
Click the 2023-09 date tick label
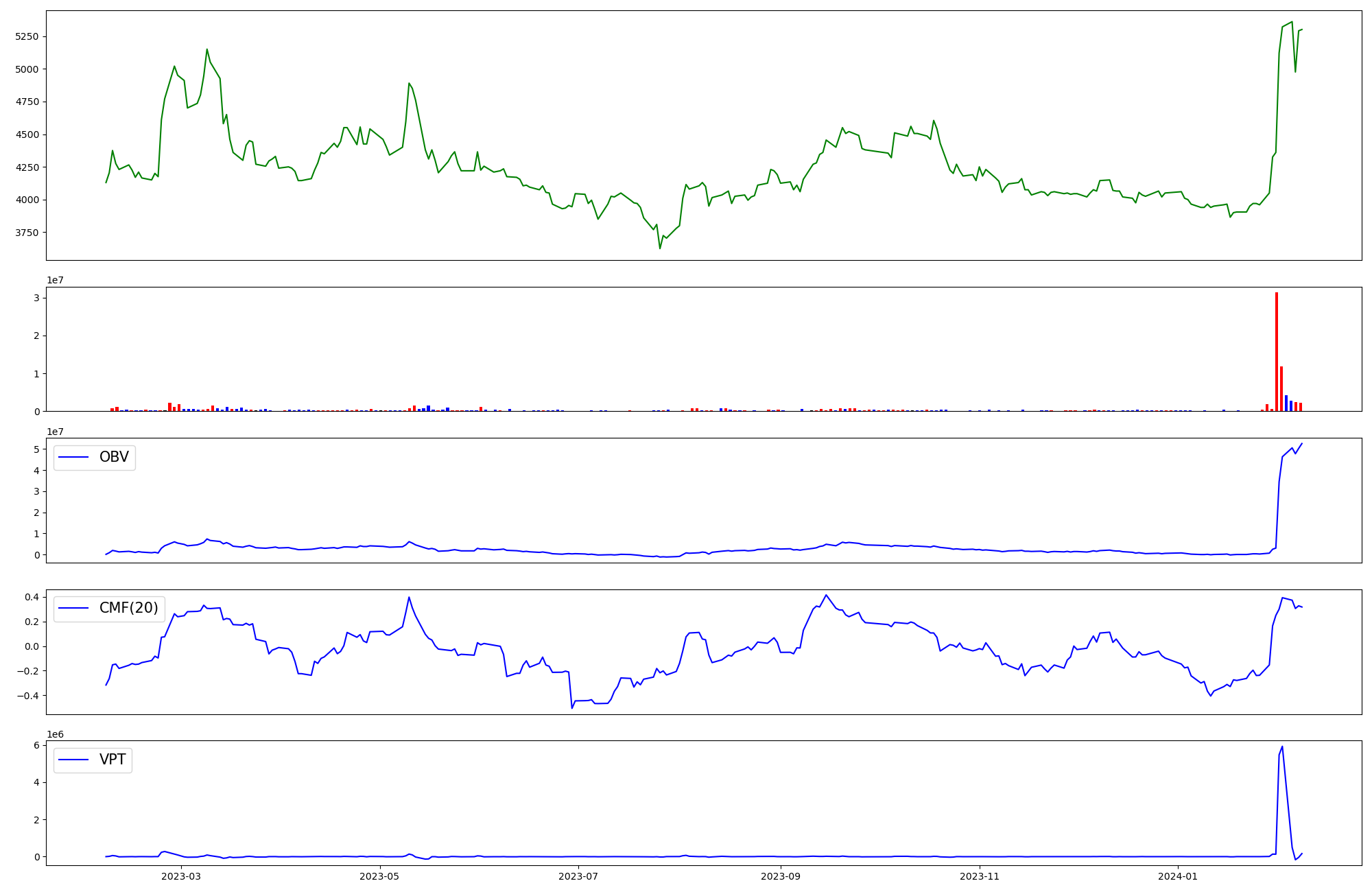coord(781,876)
